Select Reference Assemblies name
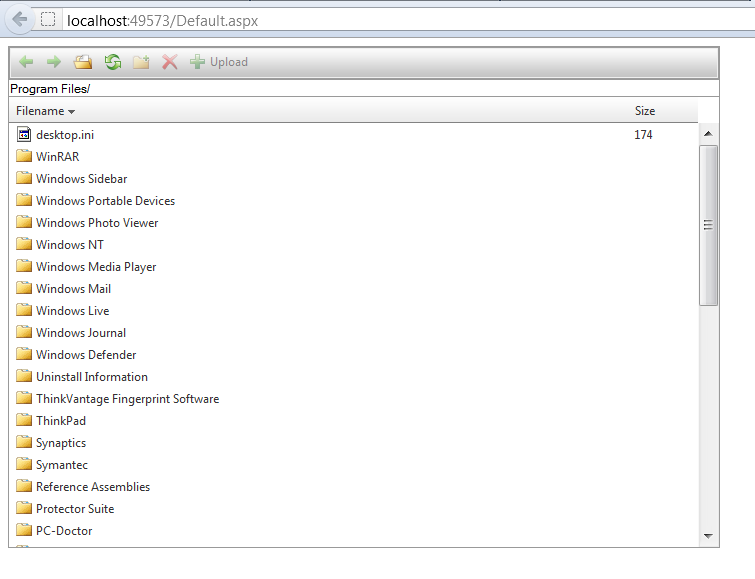This screenshot has width=755, height=579. click(x=92, y=487)
